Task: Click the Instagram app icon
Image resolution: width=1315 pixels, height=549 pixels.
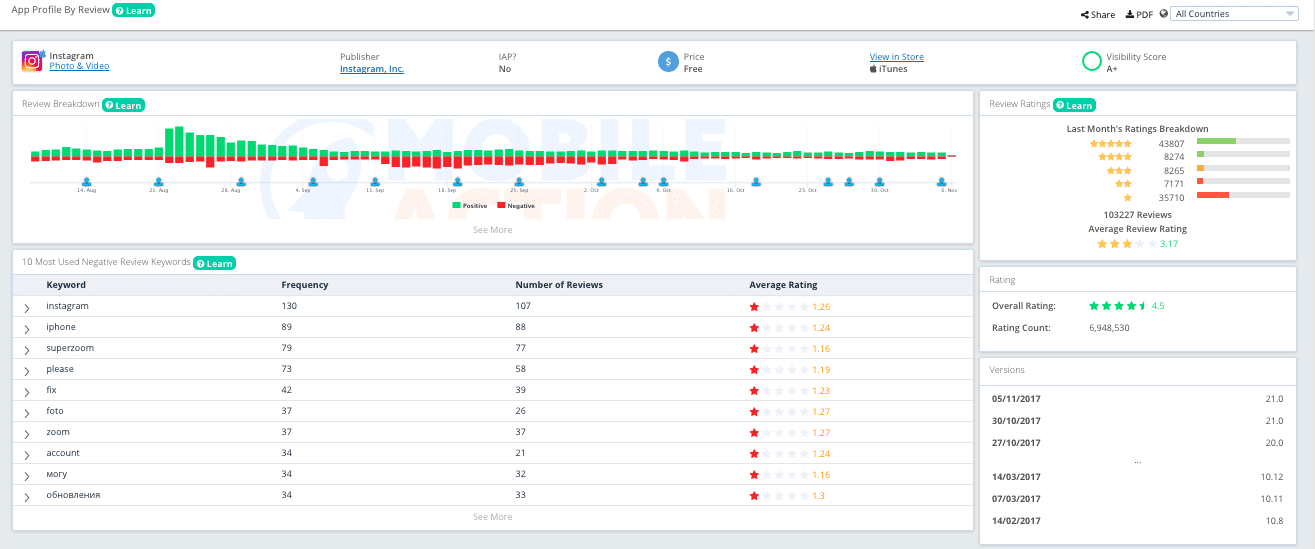Action: 33,61
